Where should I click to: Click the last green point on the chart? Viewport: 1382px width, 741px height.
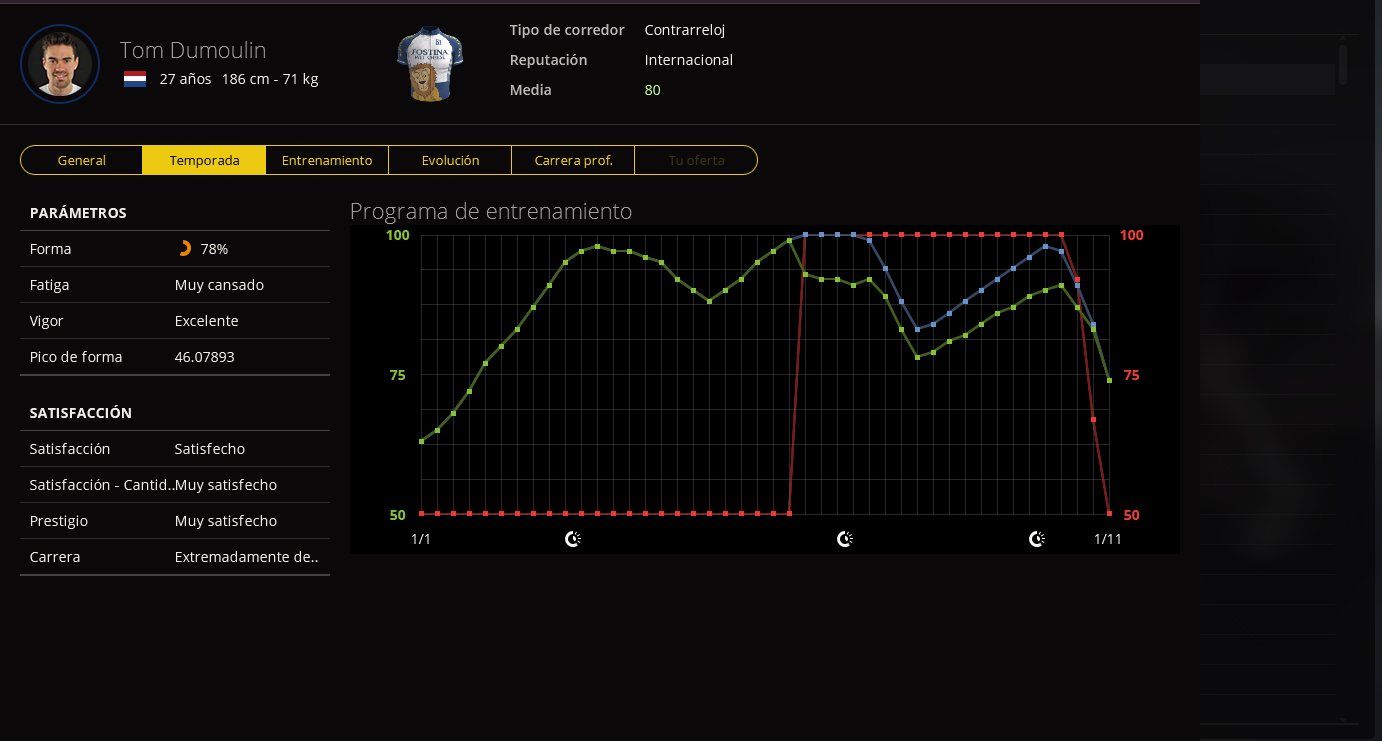pos(1109,380)
